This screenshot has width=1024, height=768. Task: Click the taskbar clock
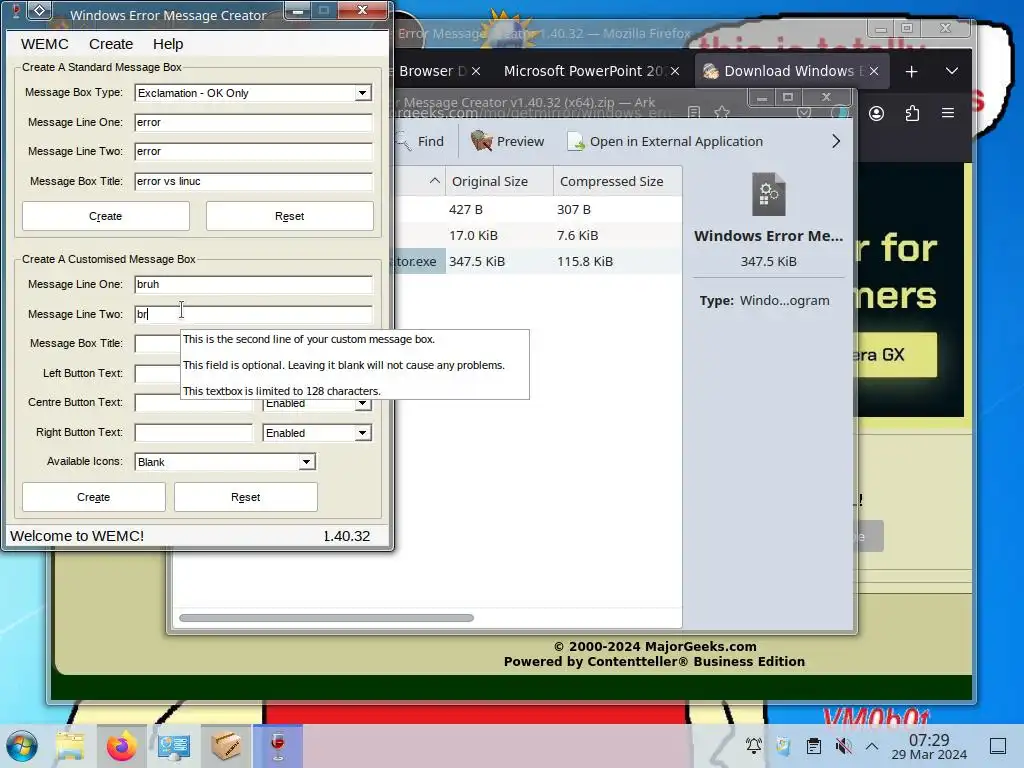point(929,746)
